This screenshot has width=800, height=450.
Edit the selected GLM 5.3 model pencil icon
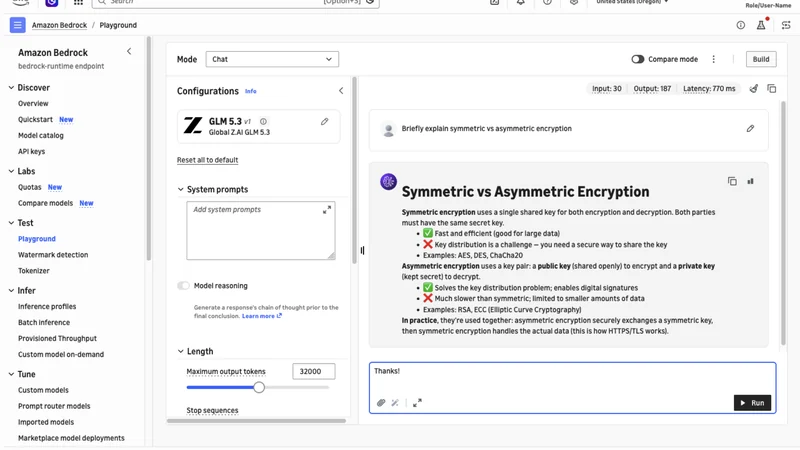coord(324,121)
